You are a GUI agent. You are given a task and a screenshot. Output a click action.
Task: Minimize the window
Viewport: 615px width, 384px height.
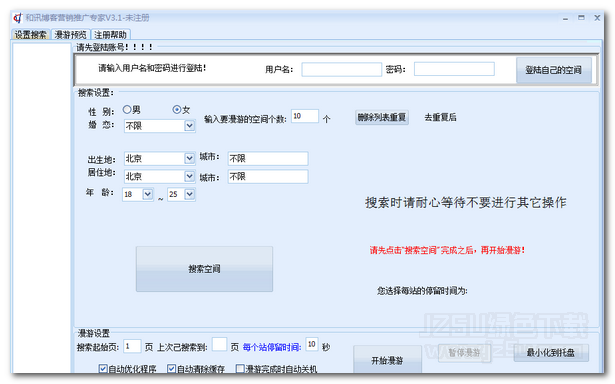click(565, 18)
